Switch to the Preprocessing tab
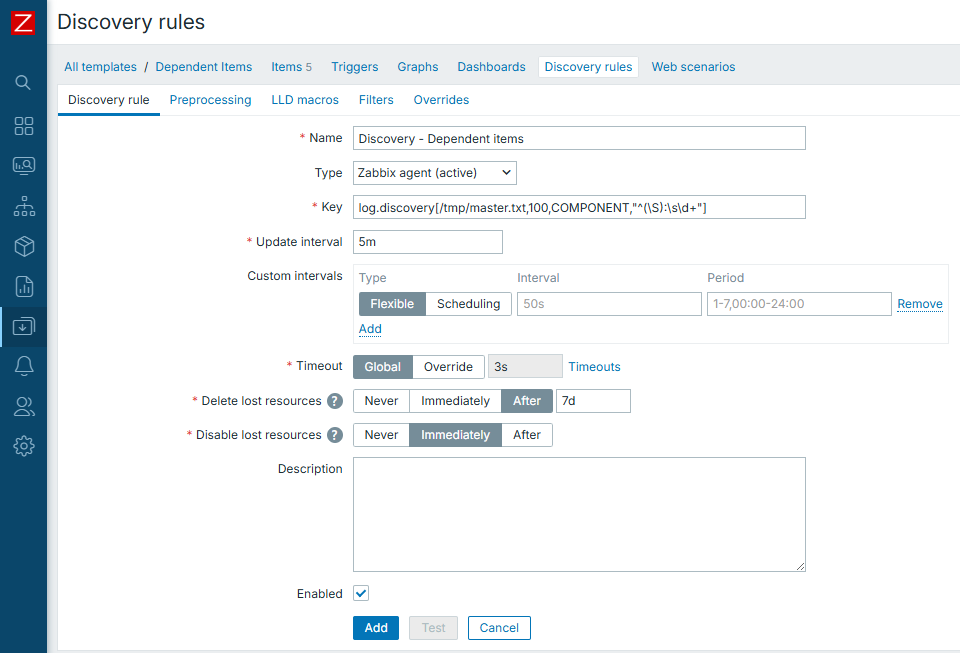This screenshot has height=653, width=960. 210,100
